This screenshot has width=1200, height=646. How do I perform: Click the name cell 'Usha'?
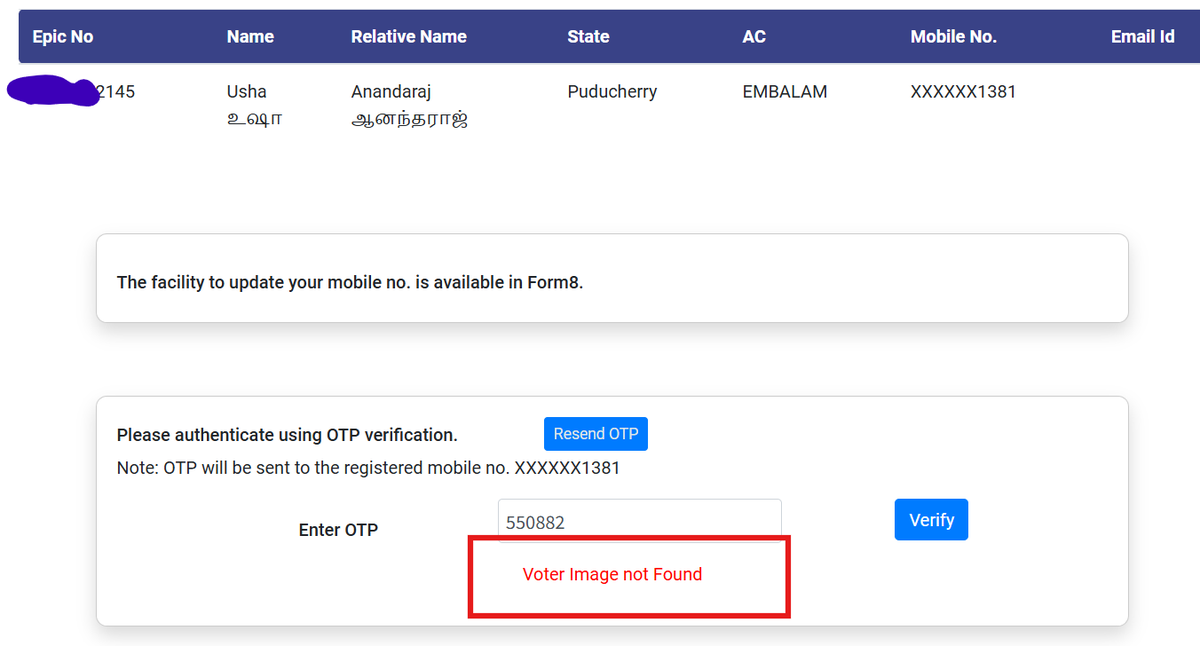point(247,92)
